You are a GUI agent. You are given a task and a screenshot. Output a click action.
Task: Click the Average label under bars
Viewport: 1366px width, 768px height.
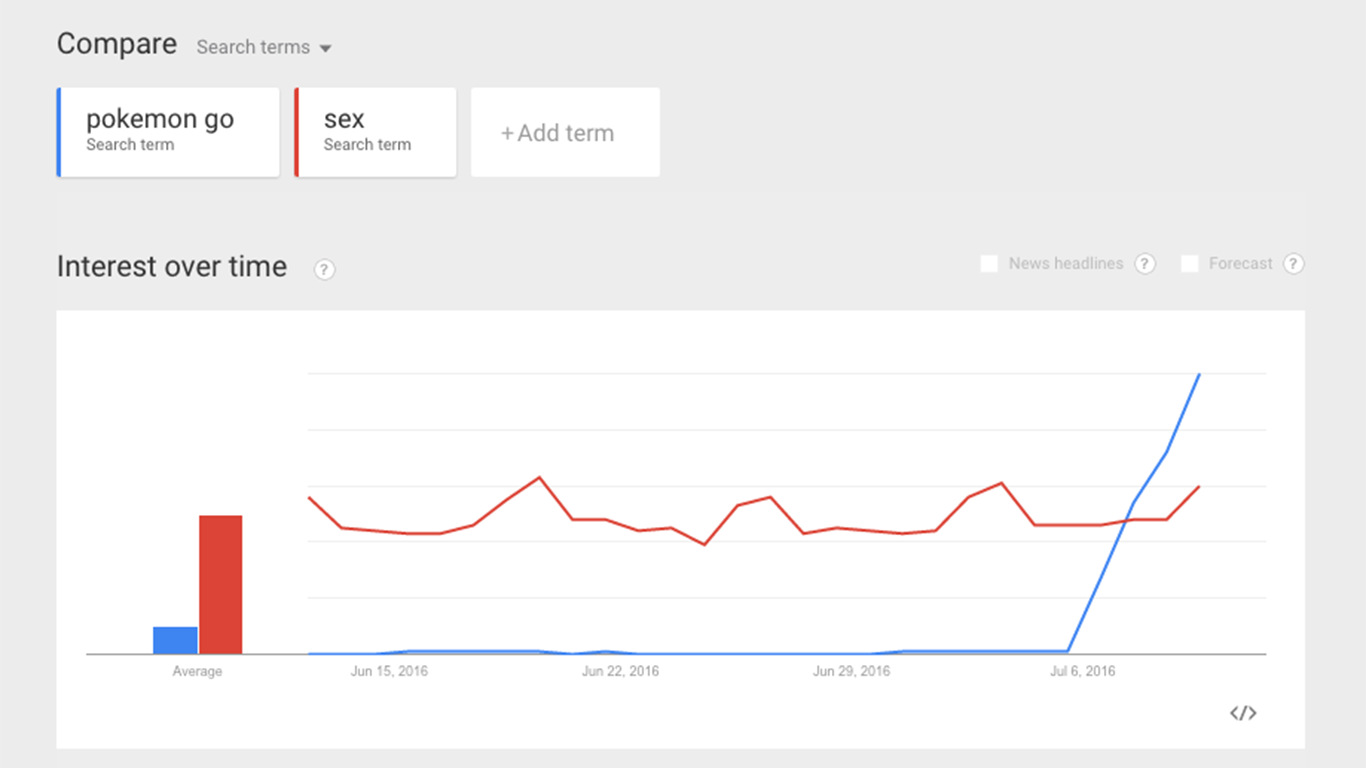(x=197, y=671)
